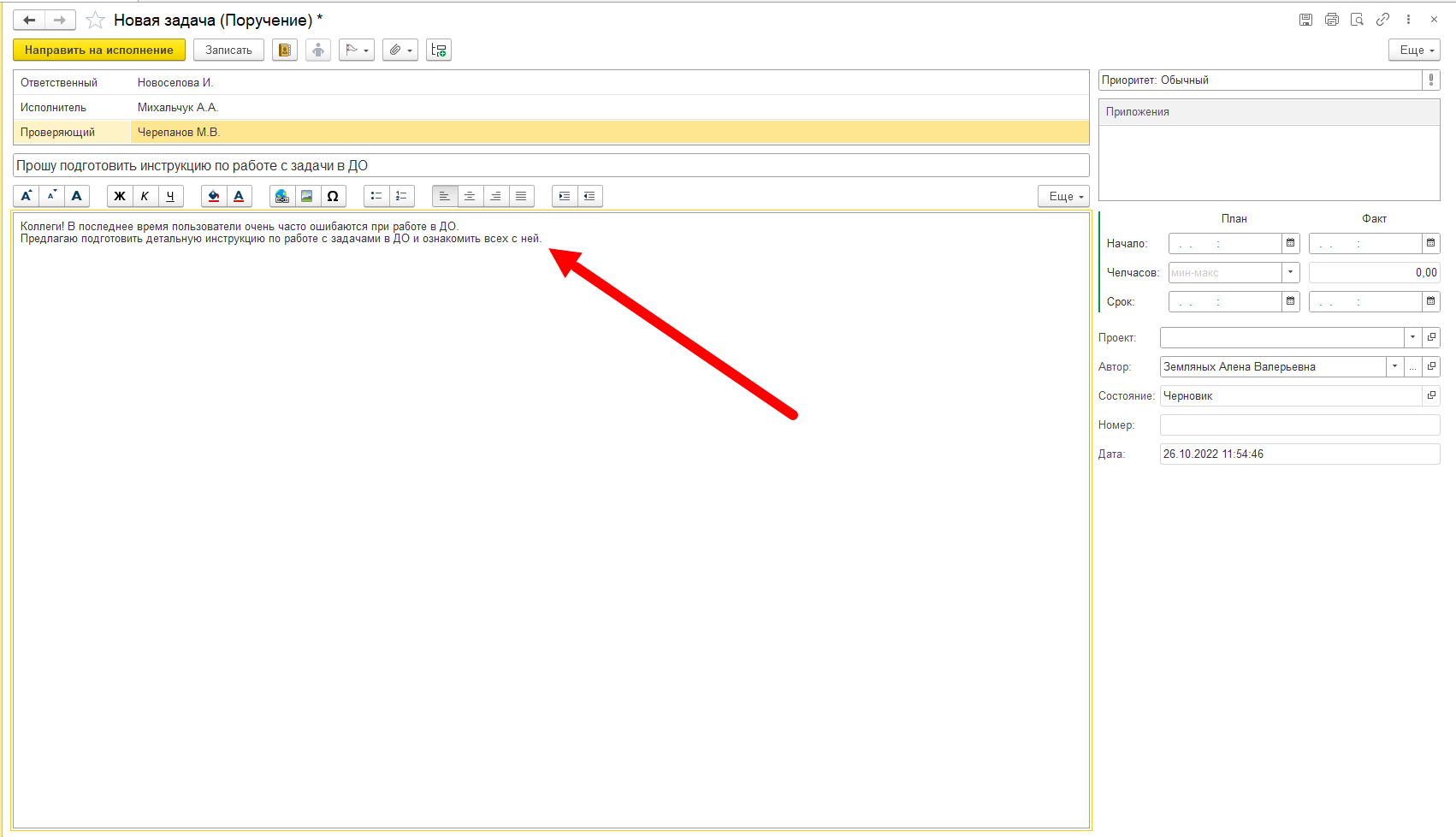Toggle the priority exclamation mark button
Viewport: 1456px width, 837px height.
1431,80
